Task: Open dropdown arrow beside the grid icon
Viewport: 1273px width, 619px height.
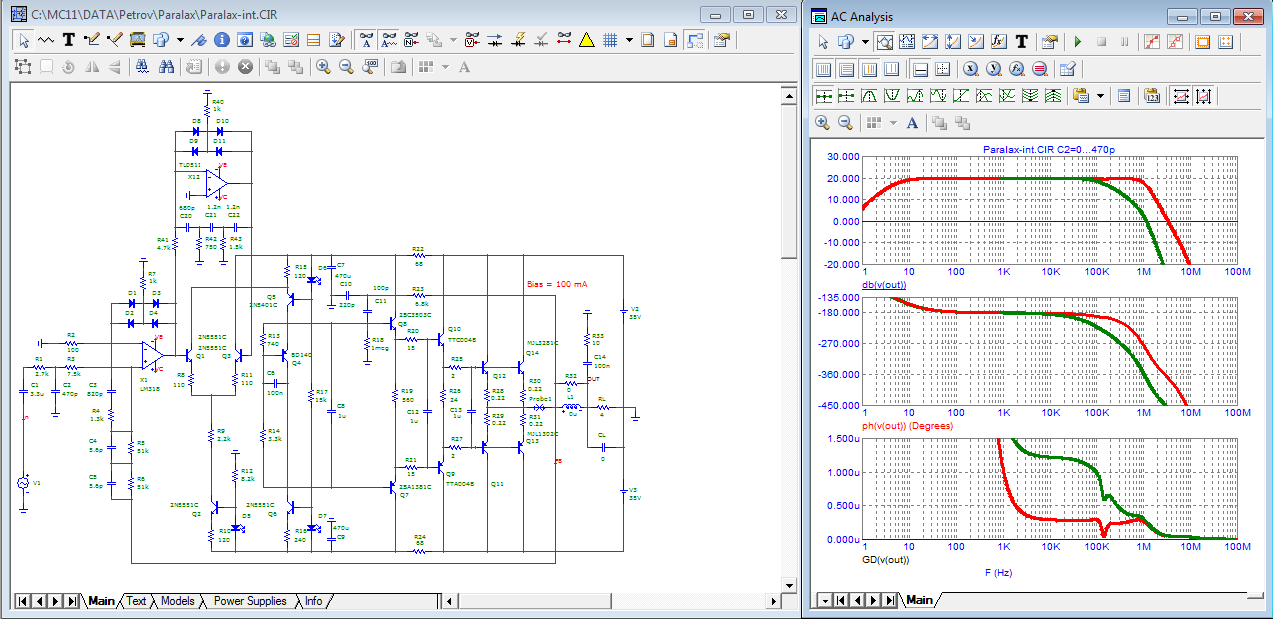Action: (629, 40)
